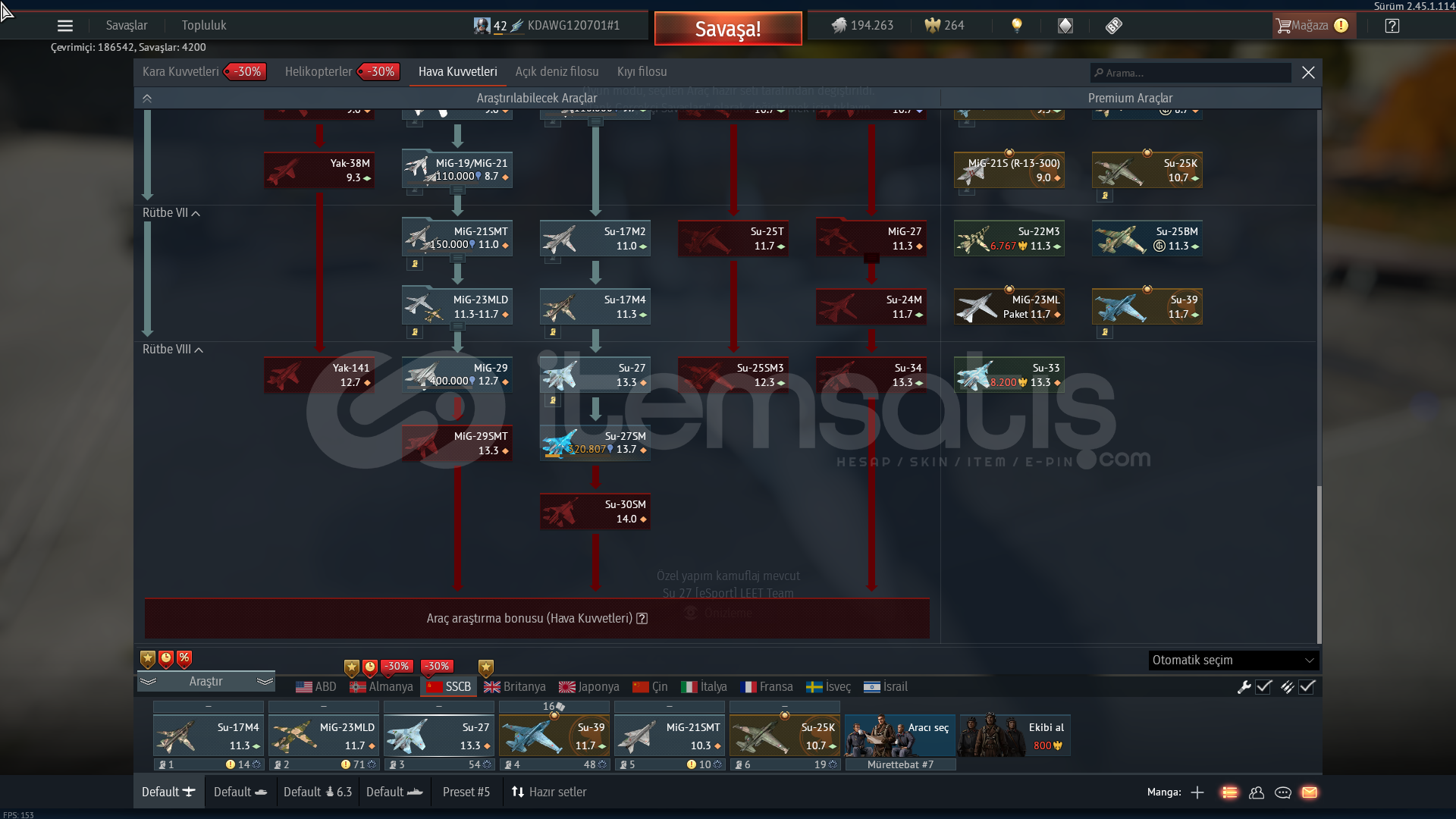Select the Su-33 premium aircraft

click(1009, 375)
